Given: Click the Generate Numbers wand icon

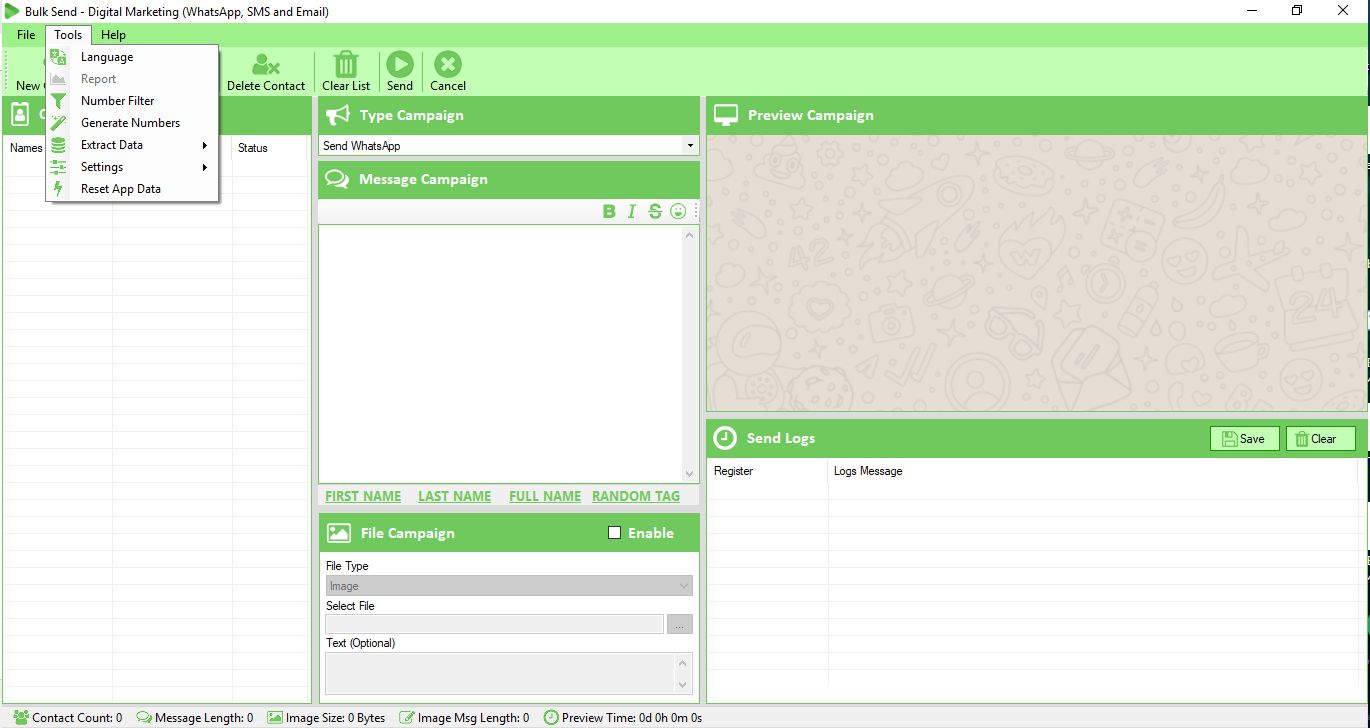Looking at the screenshot, I should coord(59,123).
